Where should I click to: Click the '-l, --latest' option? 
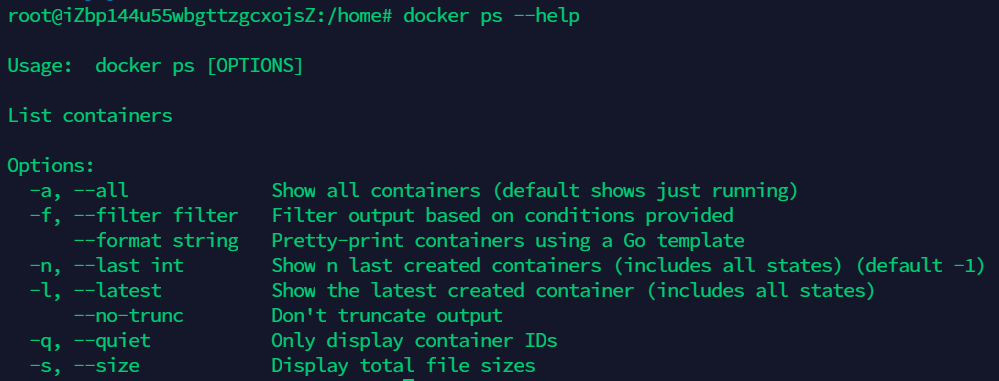click(96, 291)
